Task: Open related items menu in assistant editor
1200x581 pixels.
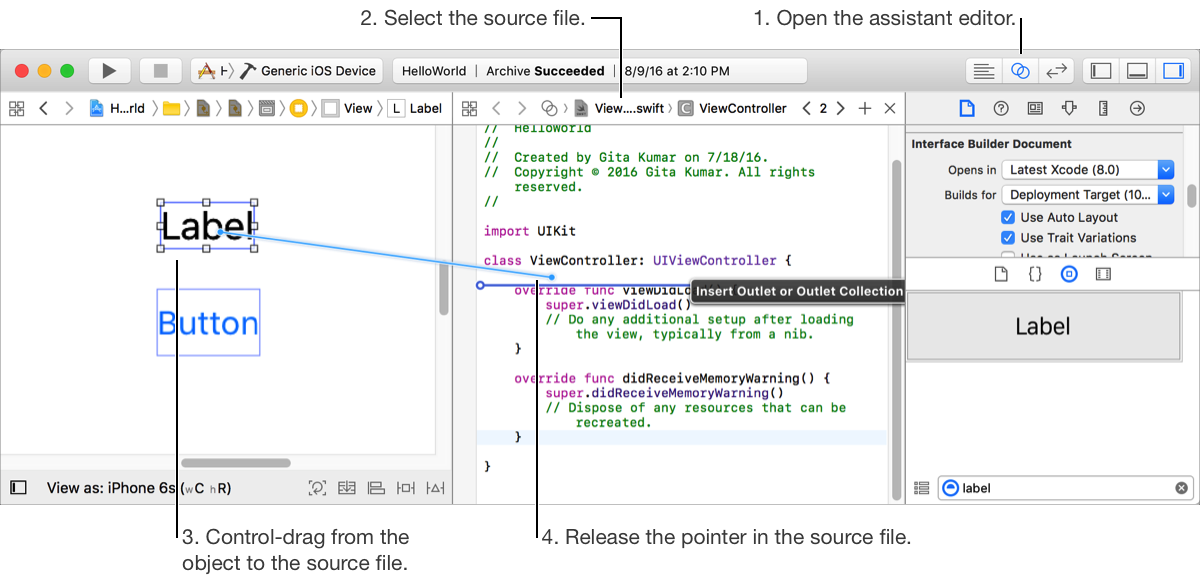Action: [469, 108]
